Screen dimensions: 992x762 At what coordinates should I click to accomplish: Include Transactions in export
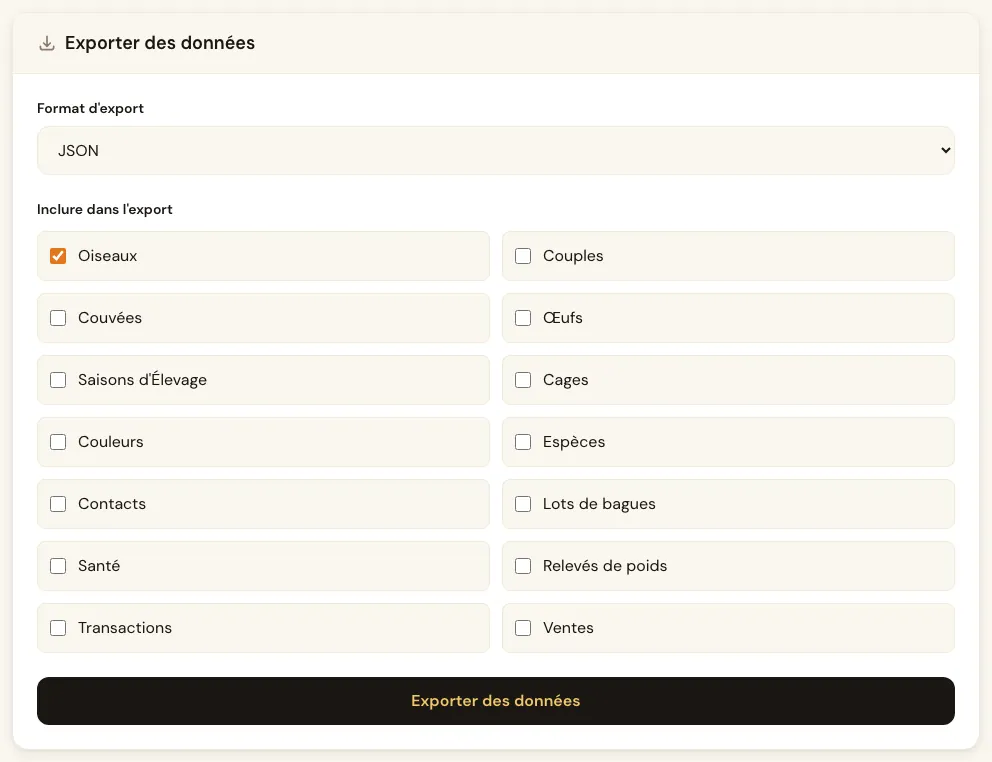coord(58,628)
